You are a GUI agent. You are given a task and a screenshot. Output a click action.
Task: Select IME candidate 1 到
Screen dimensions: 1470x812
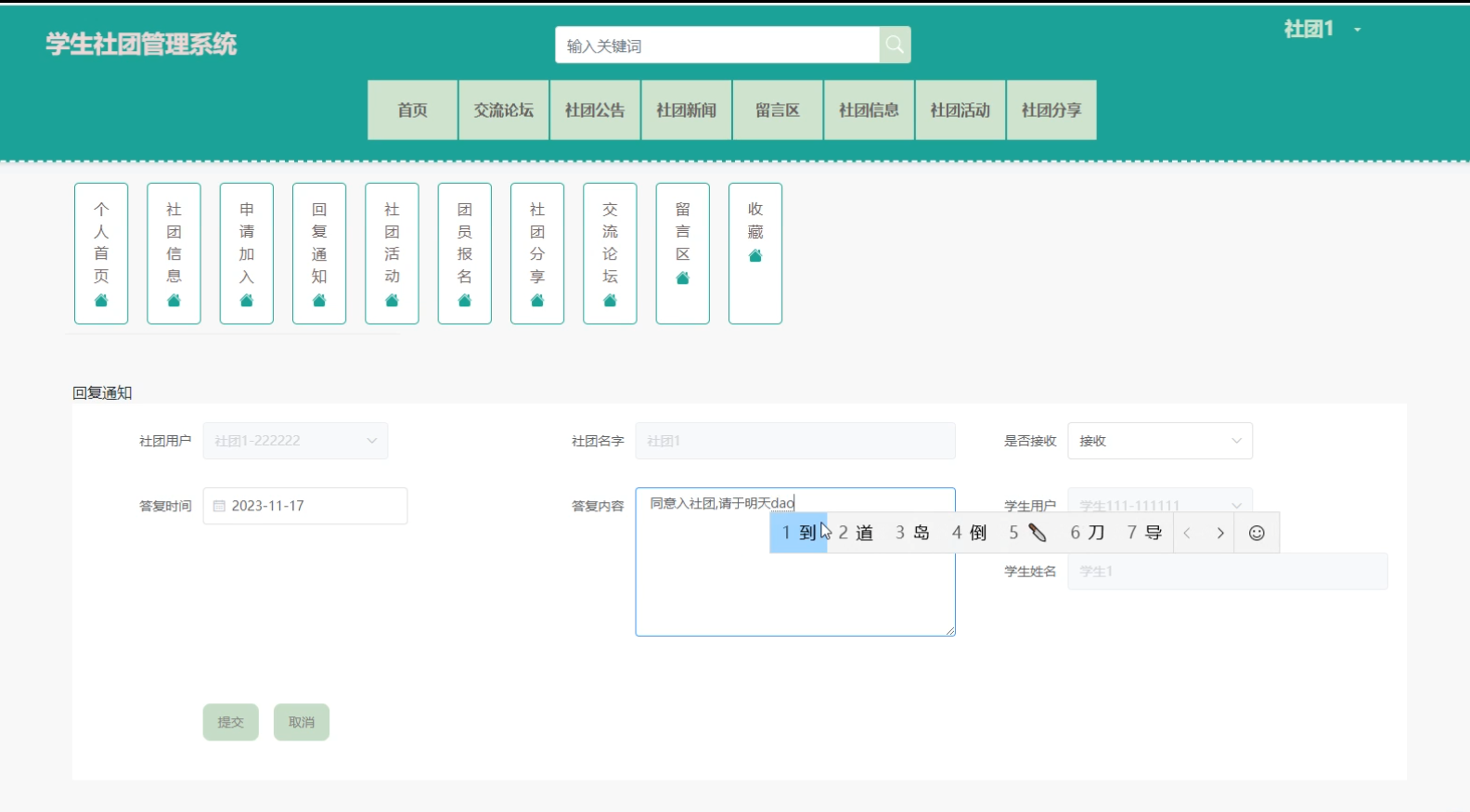coord(799,533)
